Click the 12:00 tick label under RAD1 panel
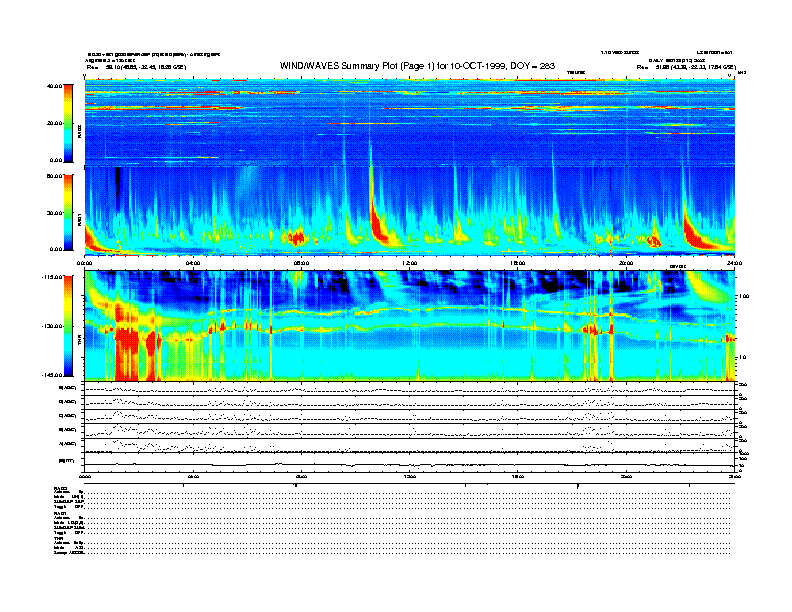This screenshot has width=792, height=612. pos(410,263)
